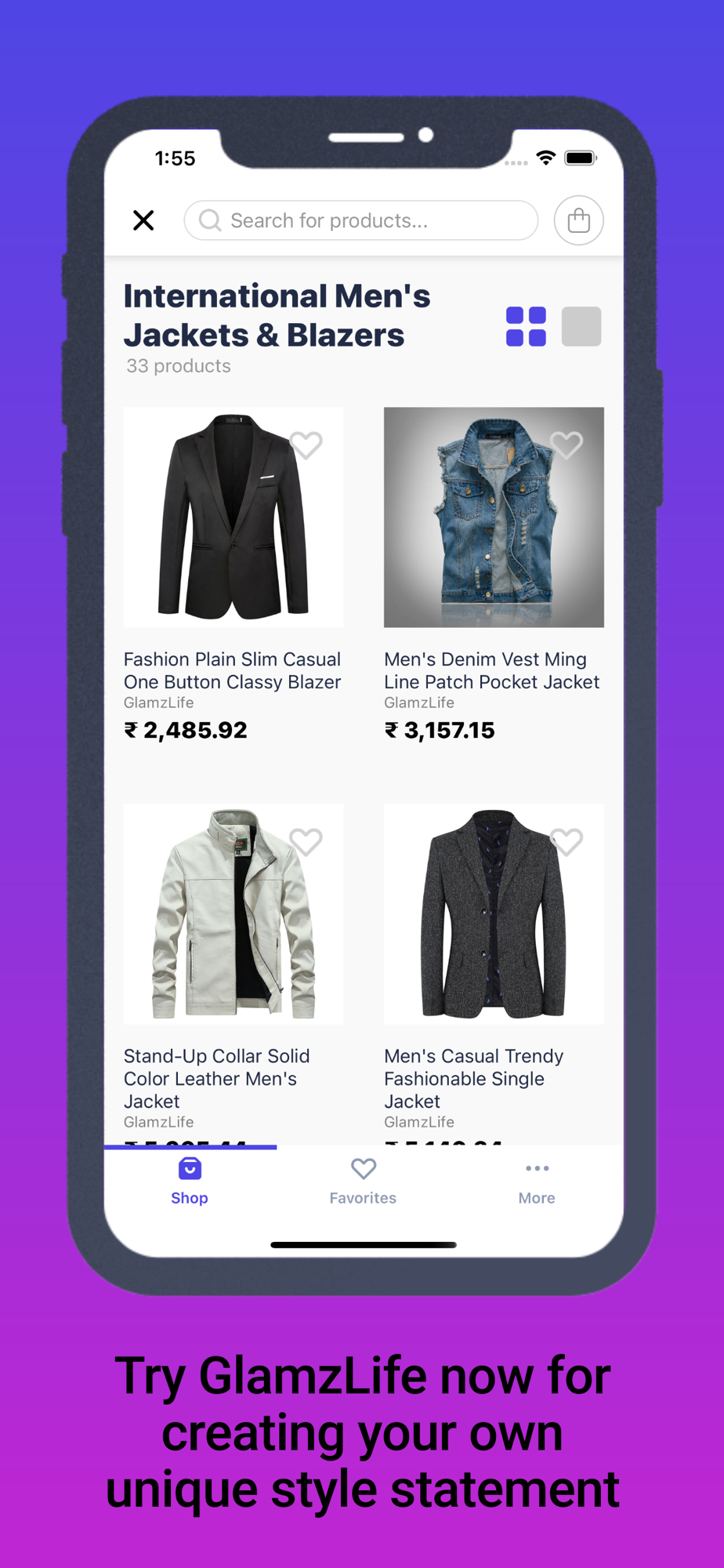This screenshot has width=724, height=1568.
Task: Open black one-button blazer product image
Action: tap(233, 517)
